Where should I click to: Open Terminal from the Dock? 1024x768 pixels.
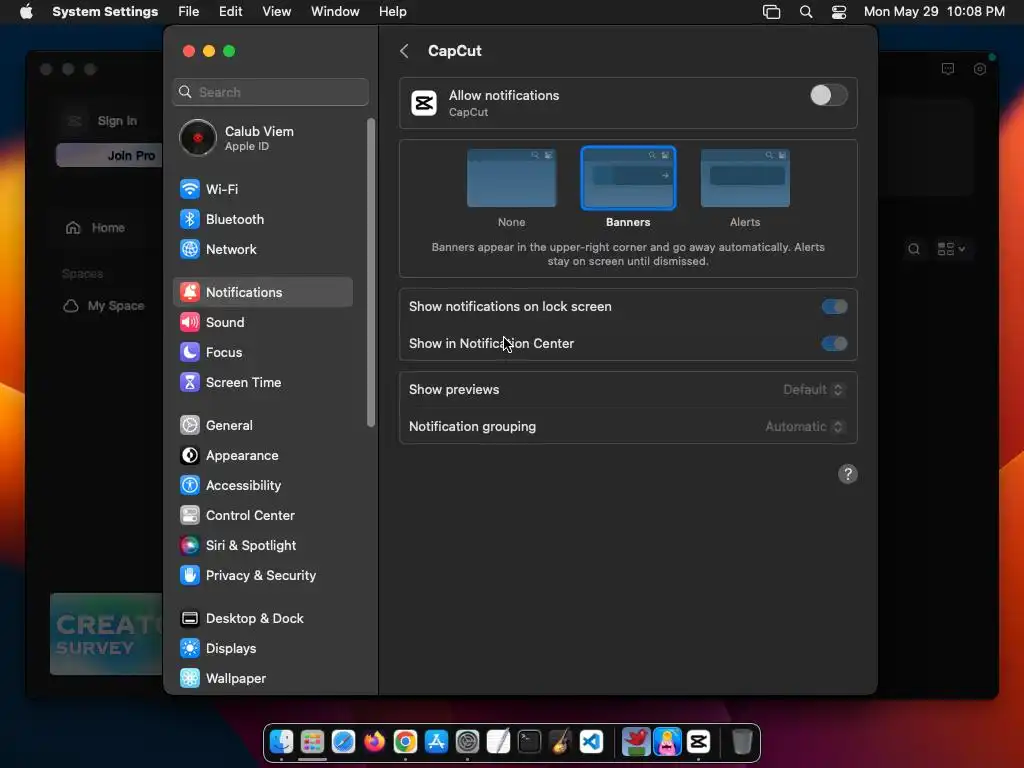(529, 742)
